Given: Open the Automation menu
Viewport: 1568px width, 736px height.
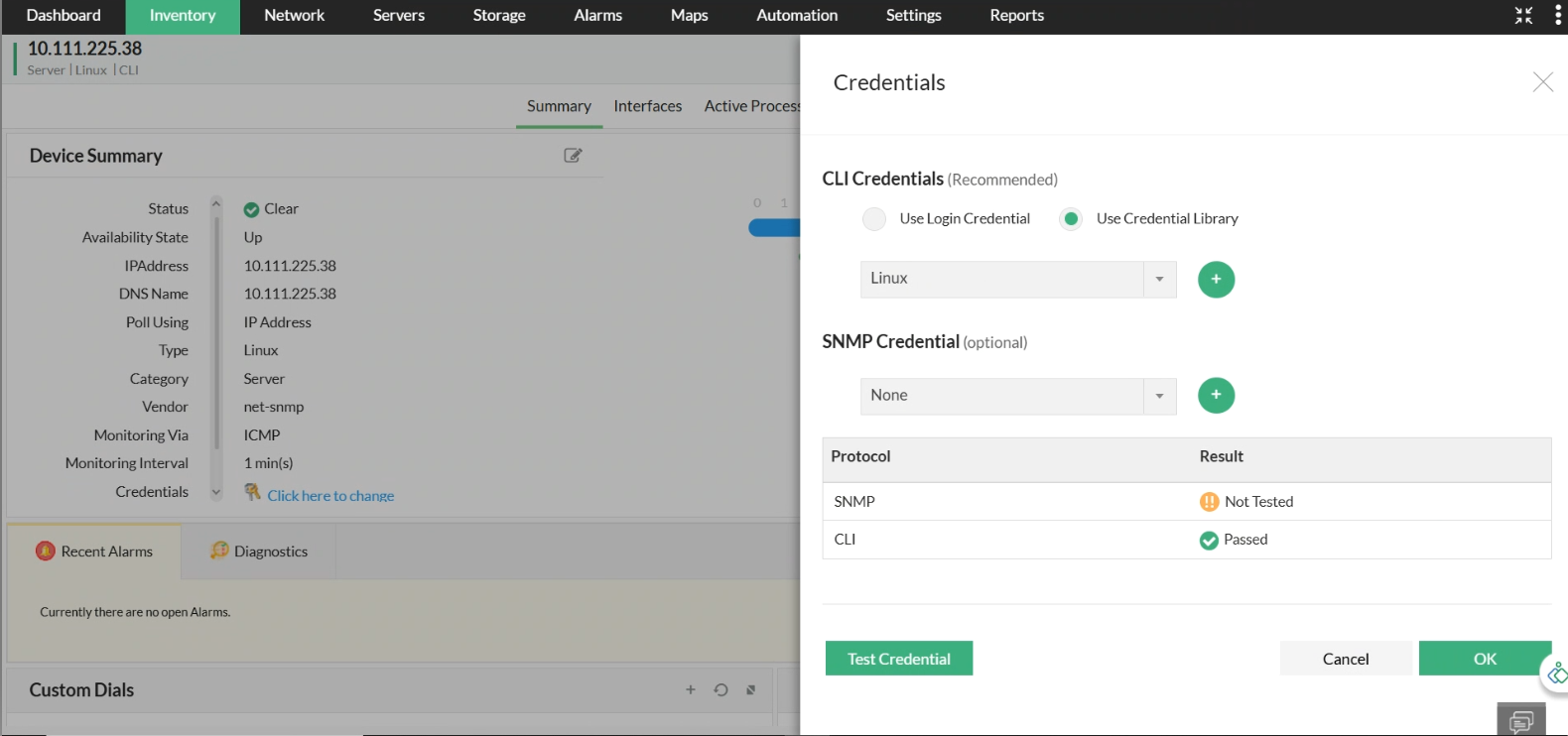Looking at the screenshot, I should point(797,16).
